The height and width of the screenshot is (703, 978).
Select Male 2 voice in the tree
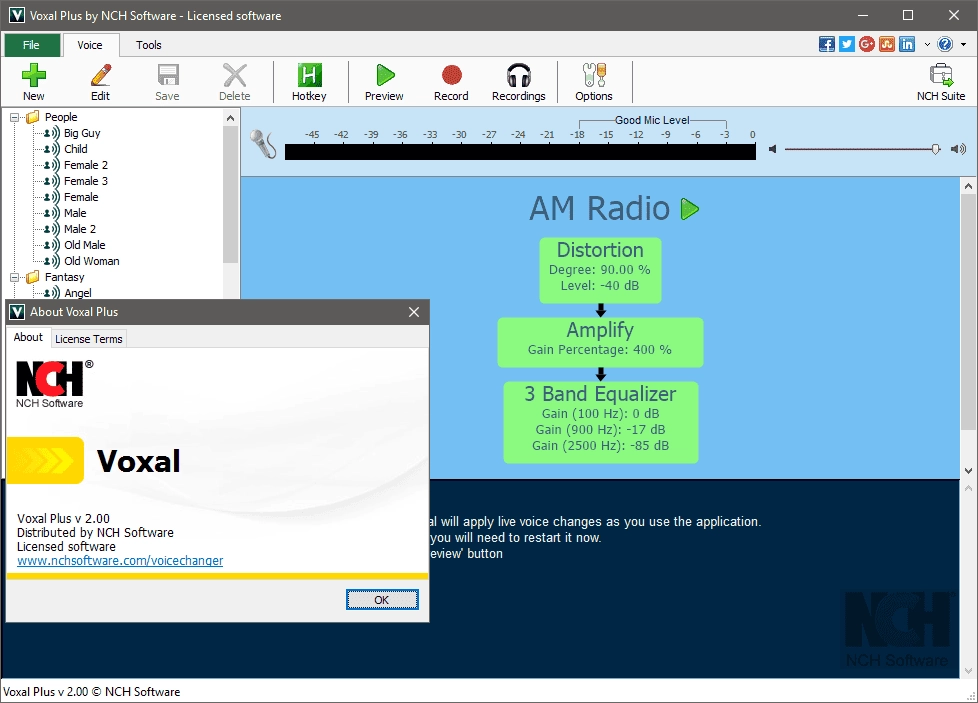(80, 229)
